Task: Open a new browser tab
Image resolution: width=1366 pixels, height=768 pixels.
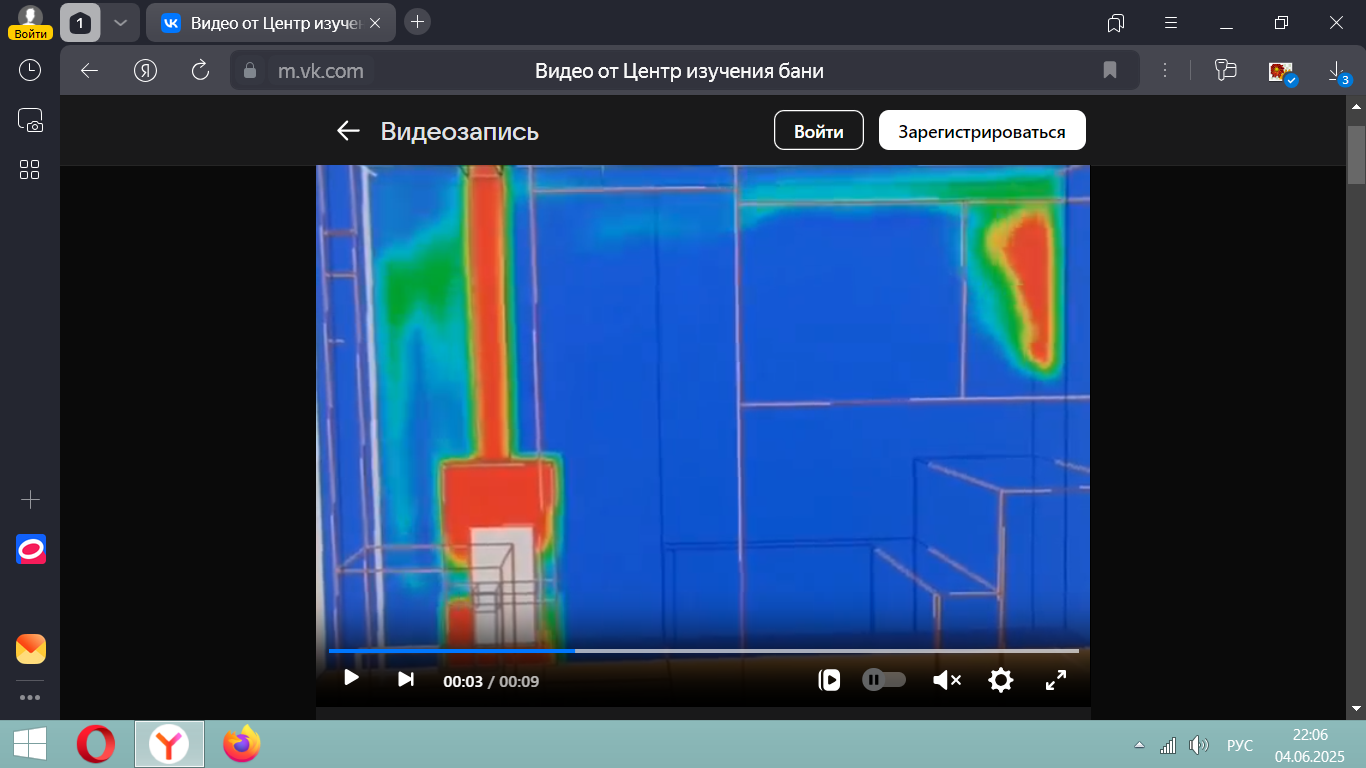Action: pos(417,22)
